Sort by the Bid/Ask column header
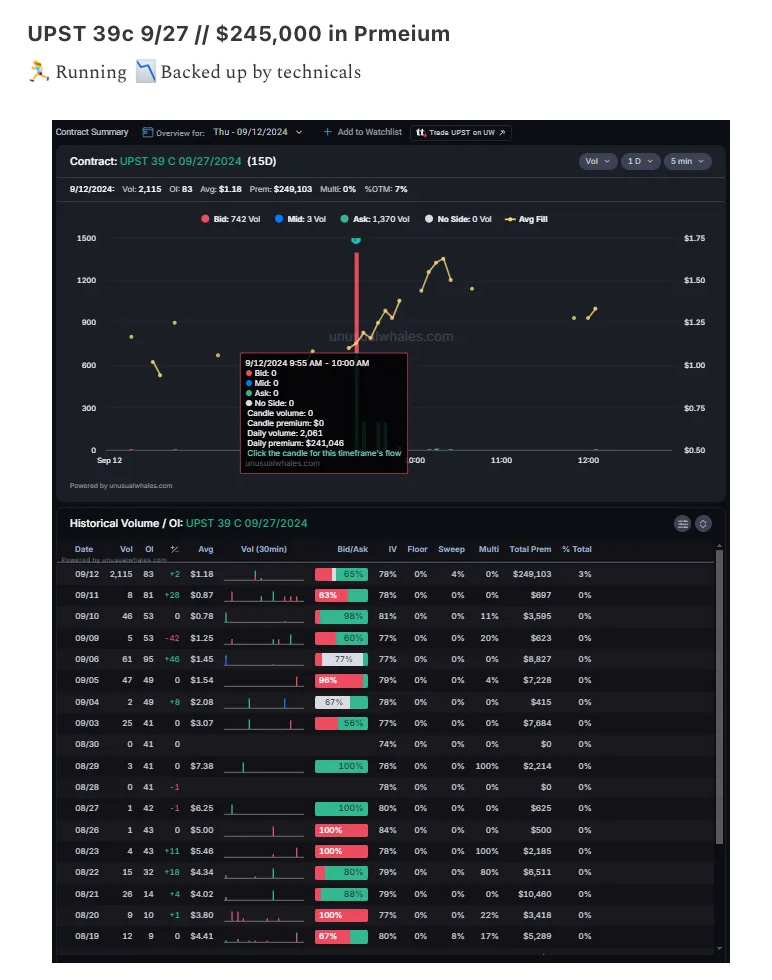Image resolution: width=772 pixels, height=980 pixels. (x=353, y=549)
